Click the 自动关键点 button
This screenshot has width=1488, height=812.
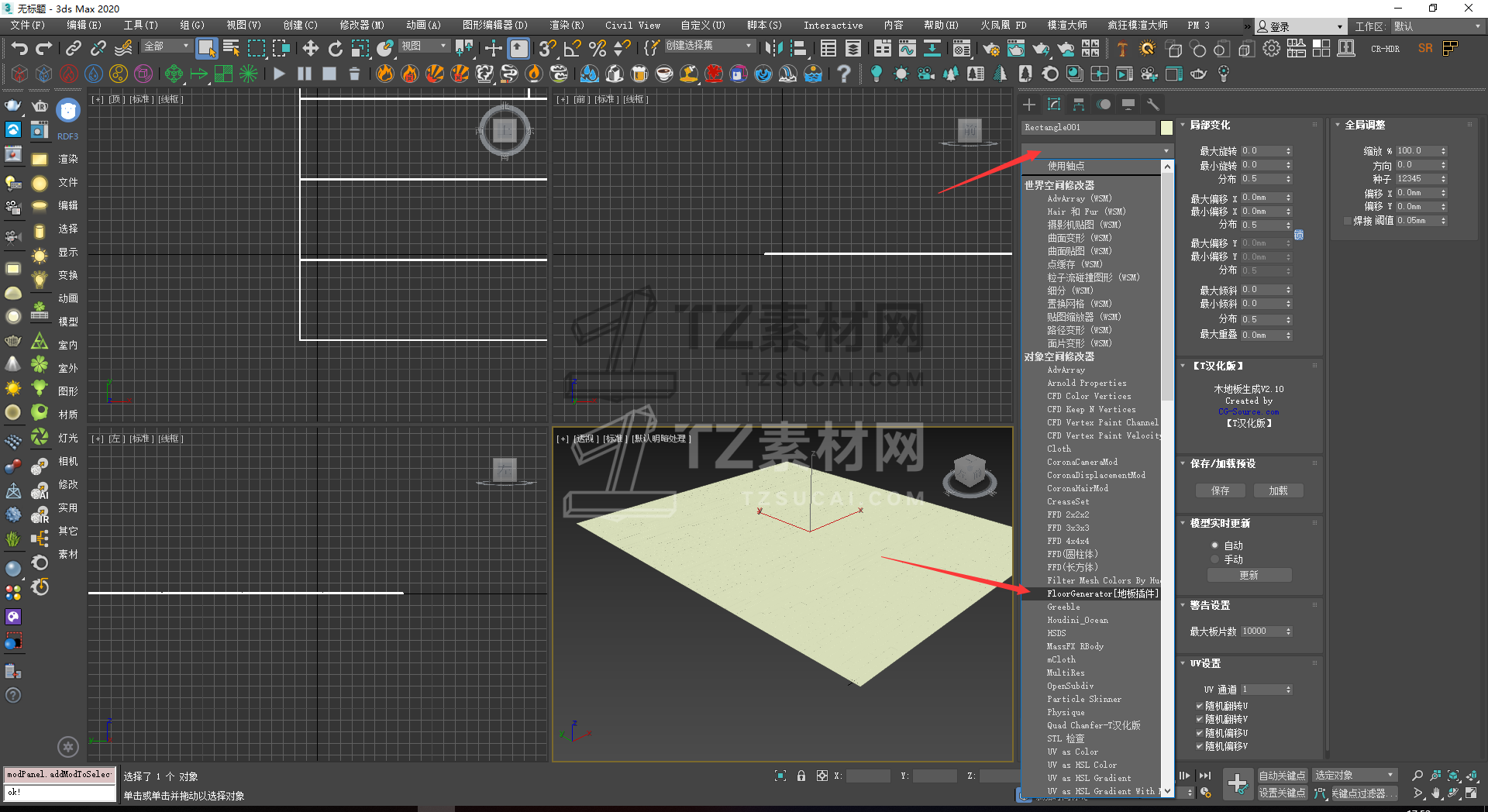click(1282, 776)
